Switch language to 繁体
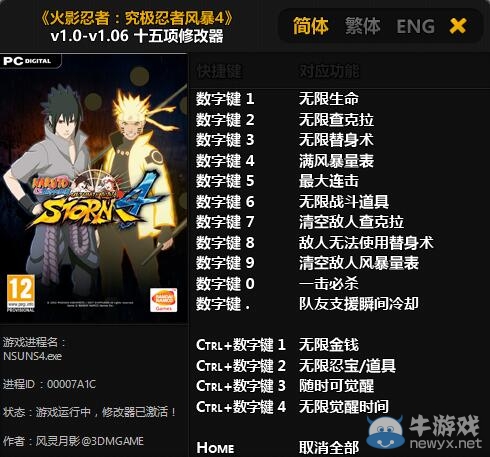Viewport: 490px width, 457px height. (363, 26)
